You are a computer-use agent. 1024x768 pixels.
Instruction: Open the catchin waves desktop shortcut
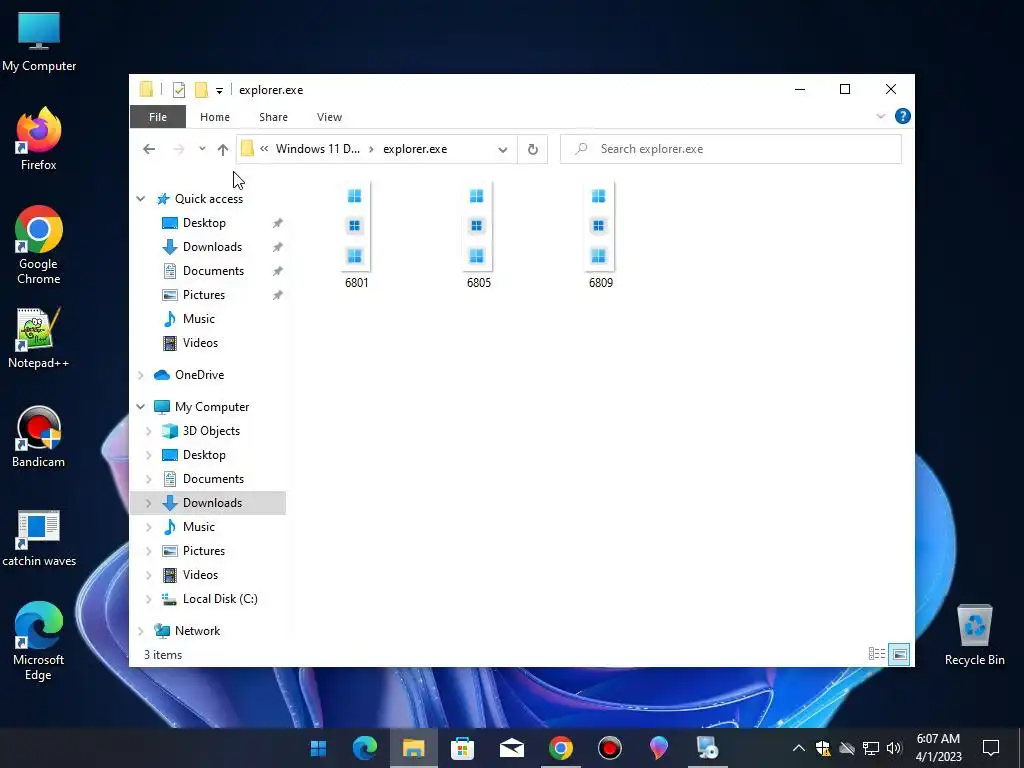pyautogui.click(x=39, y=538)
